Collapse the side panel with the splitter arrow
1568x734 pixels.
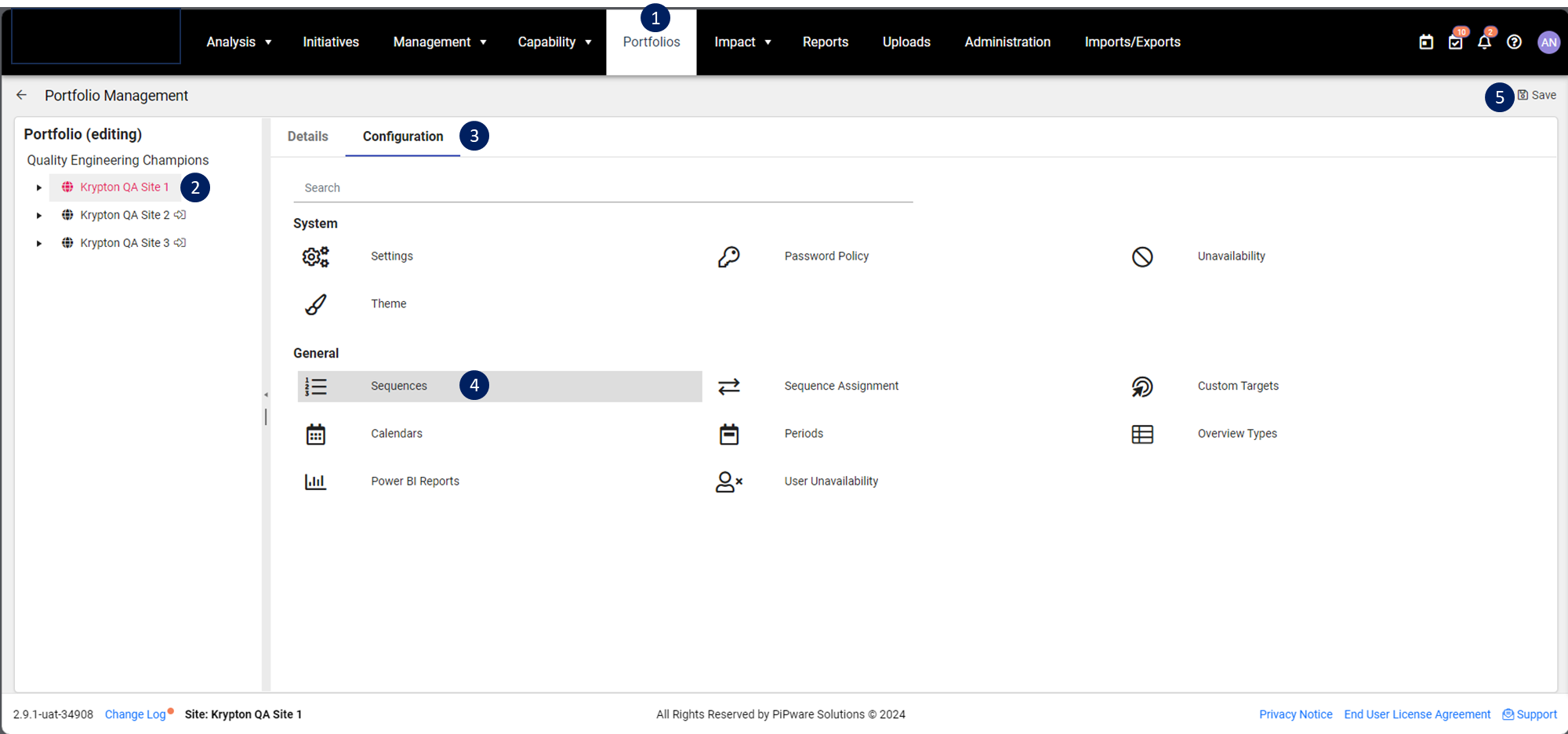266,394
